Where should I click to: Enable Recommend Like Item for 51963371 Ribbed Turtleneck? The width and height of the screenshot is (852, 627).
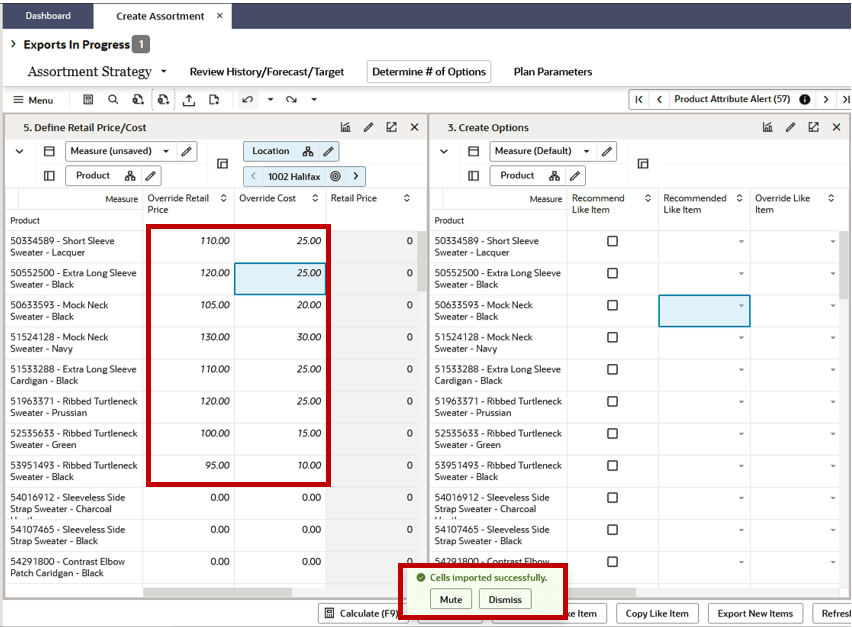pyautogui.click(x=613, y=400)
